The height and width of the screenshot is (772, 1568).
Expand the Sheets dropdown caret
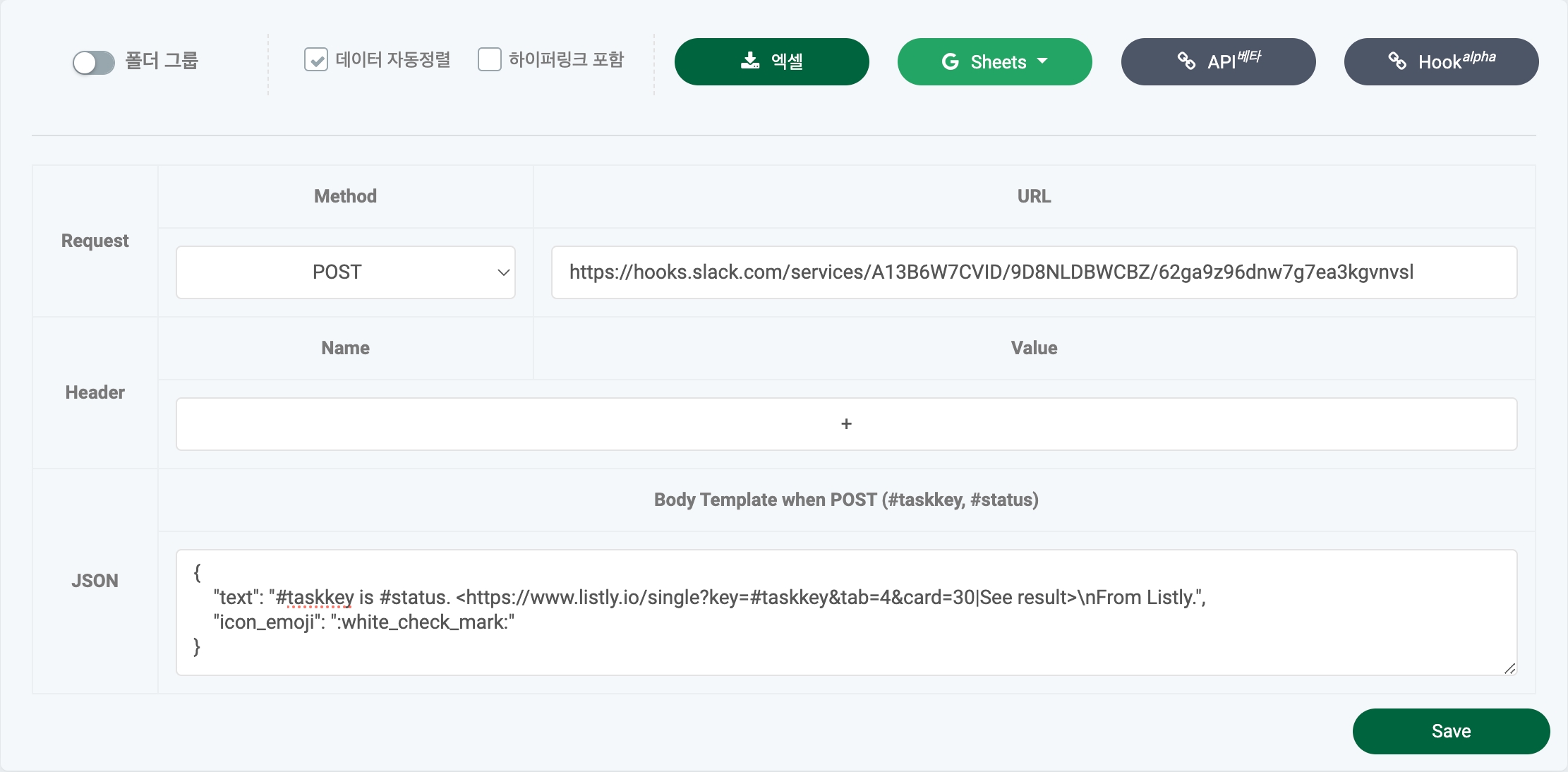[1042, 61]
